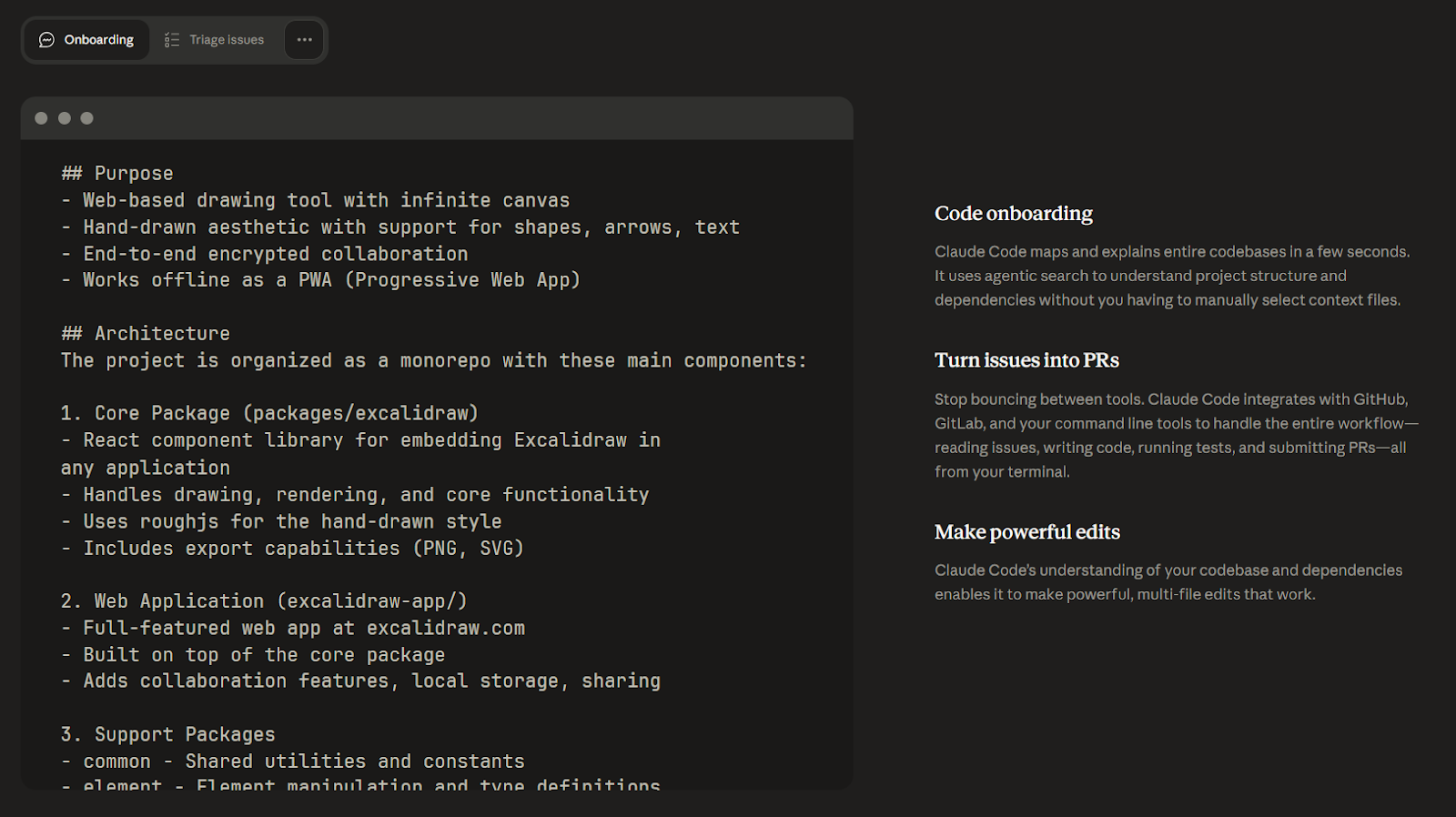Click the '## Architecture' line in terminal
The height and width of the screenshot is (817, 1456).
click(146, 334)
